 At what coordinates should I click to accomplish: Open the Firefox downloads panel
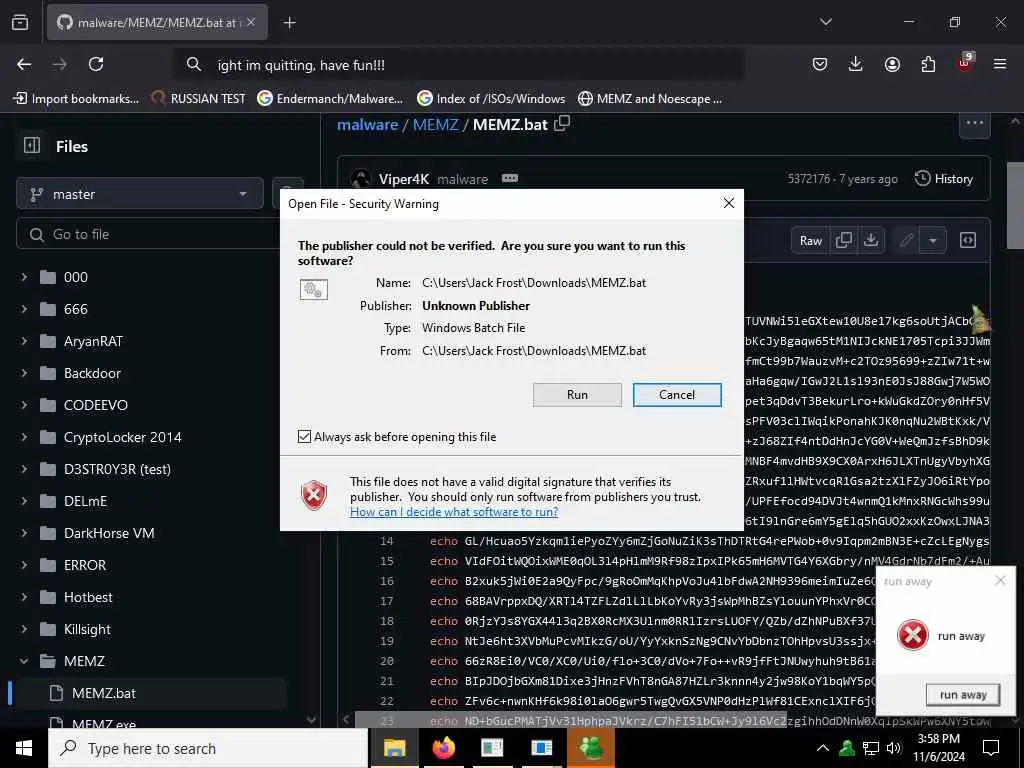(856, 64)
